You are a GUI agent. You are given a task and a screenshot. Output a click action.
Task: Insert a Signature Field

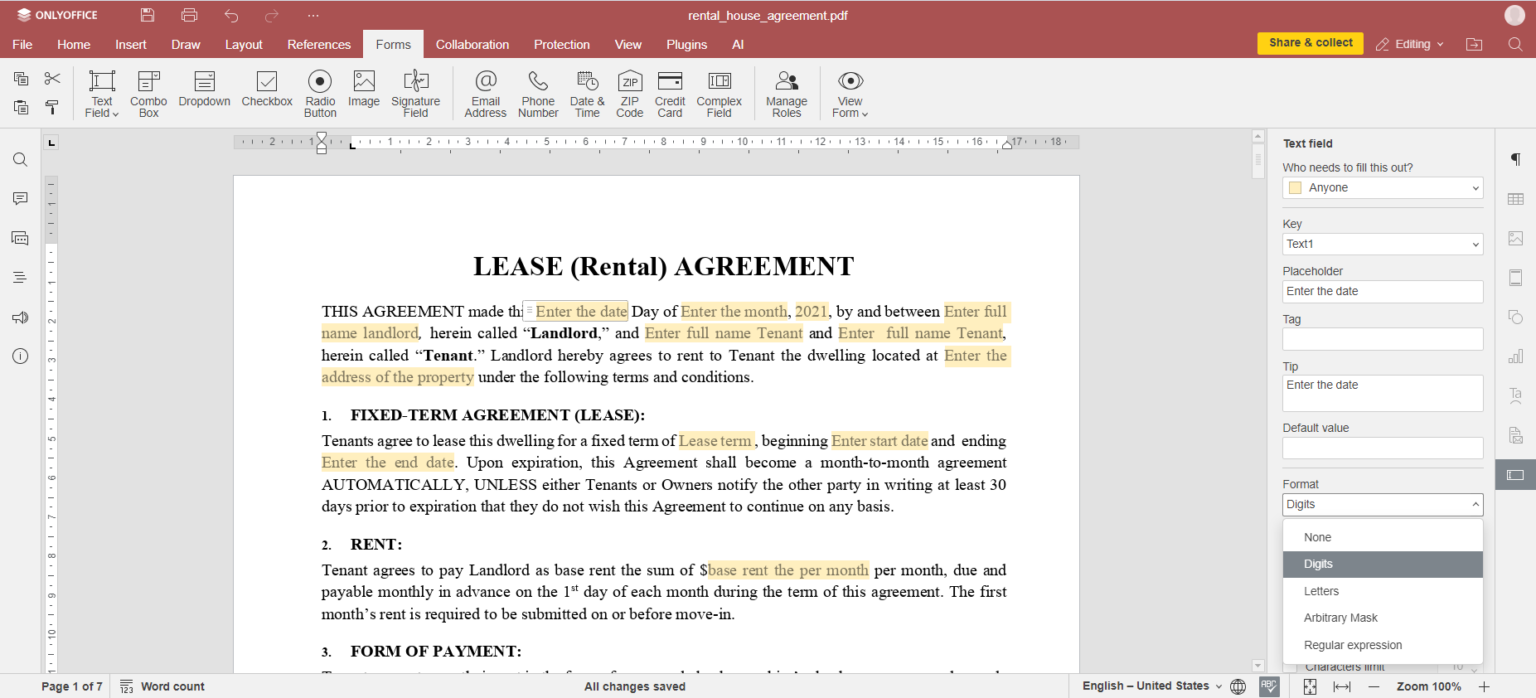pyautogui.click(x=415, y=92)
